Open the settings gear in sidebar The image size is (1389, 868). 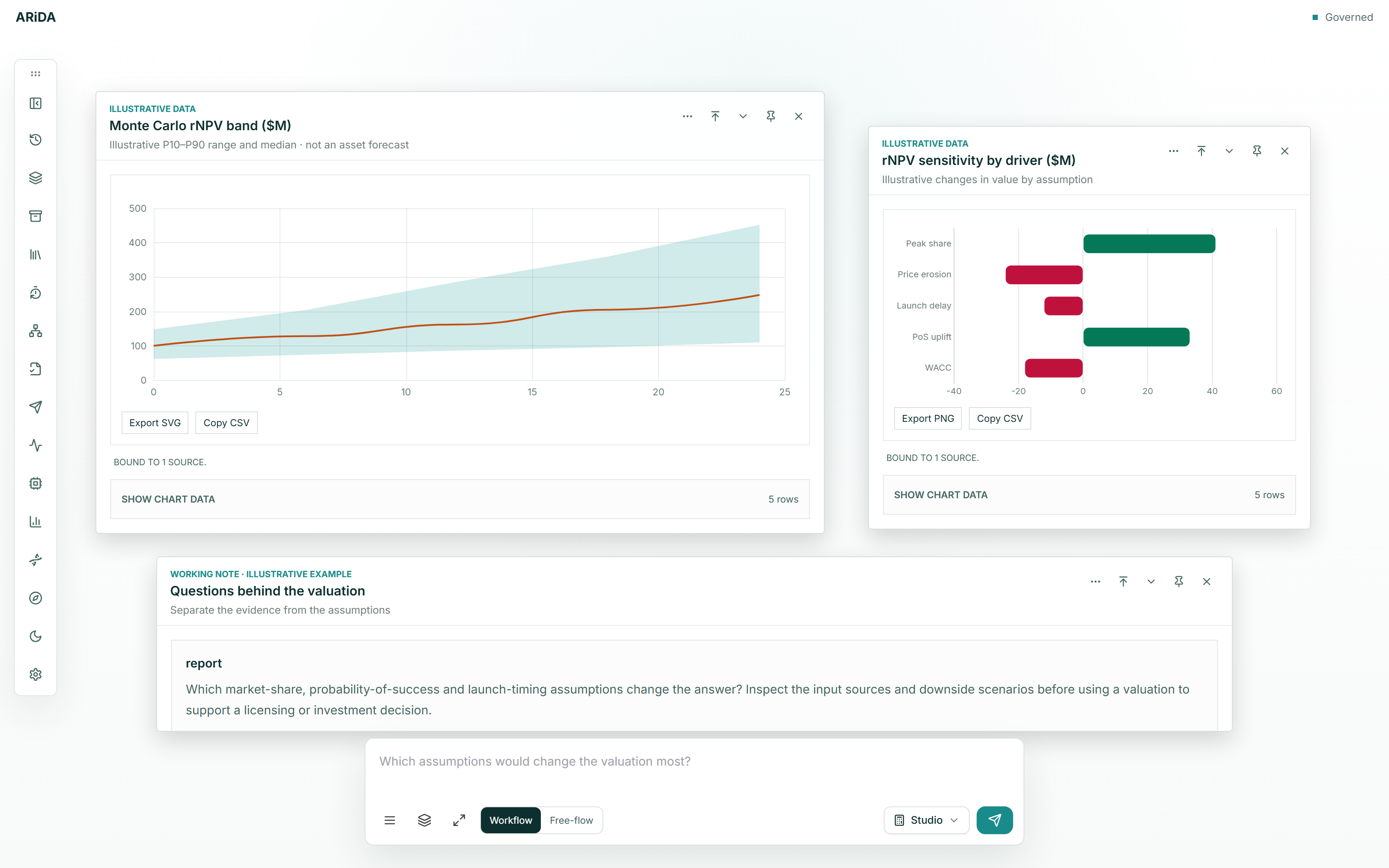36,674
